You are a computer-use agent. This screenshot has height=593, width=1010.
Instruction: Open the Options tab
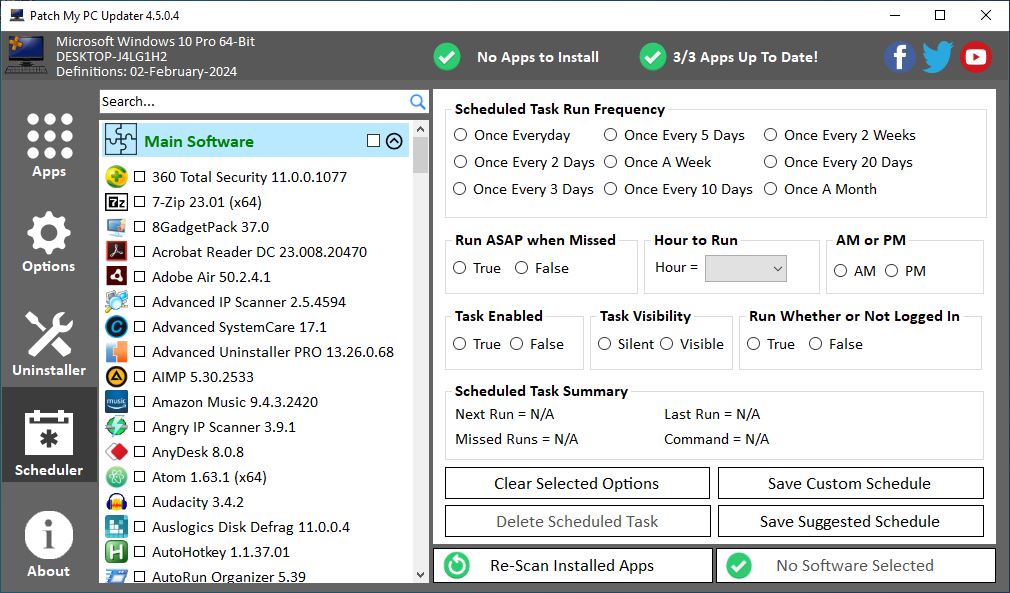[x=49, y=241]
